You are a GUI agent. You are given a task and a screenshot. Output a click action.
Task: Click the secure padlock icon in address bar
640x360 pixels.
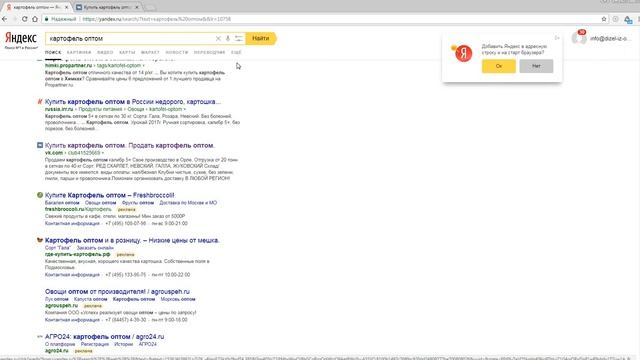click(47, 19)
